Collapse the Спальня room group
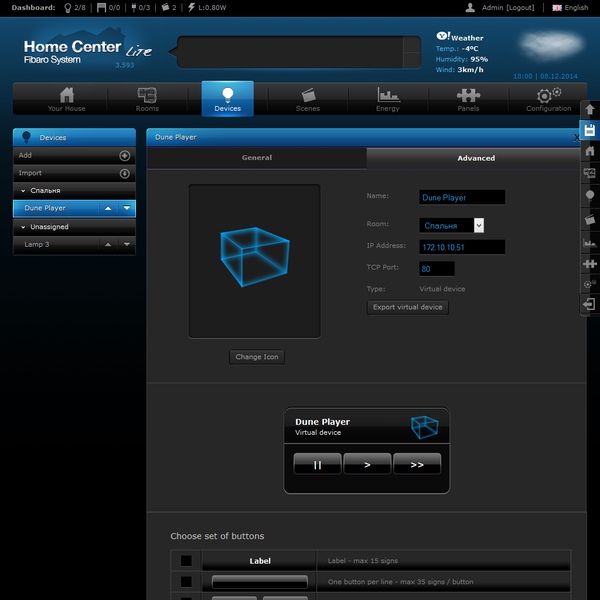 pos(23,191)
